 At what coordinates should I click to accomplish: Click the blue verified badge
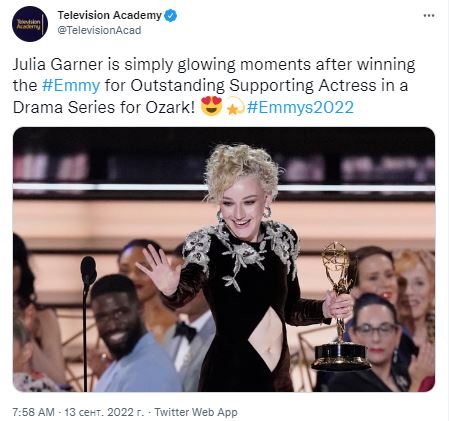coord(171,15)
